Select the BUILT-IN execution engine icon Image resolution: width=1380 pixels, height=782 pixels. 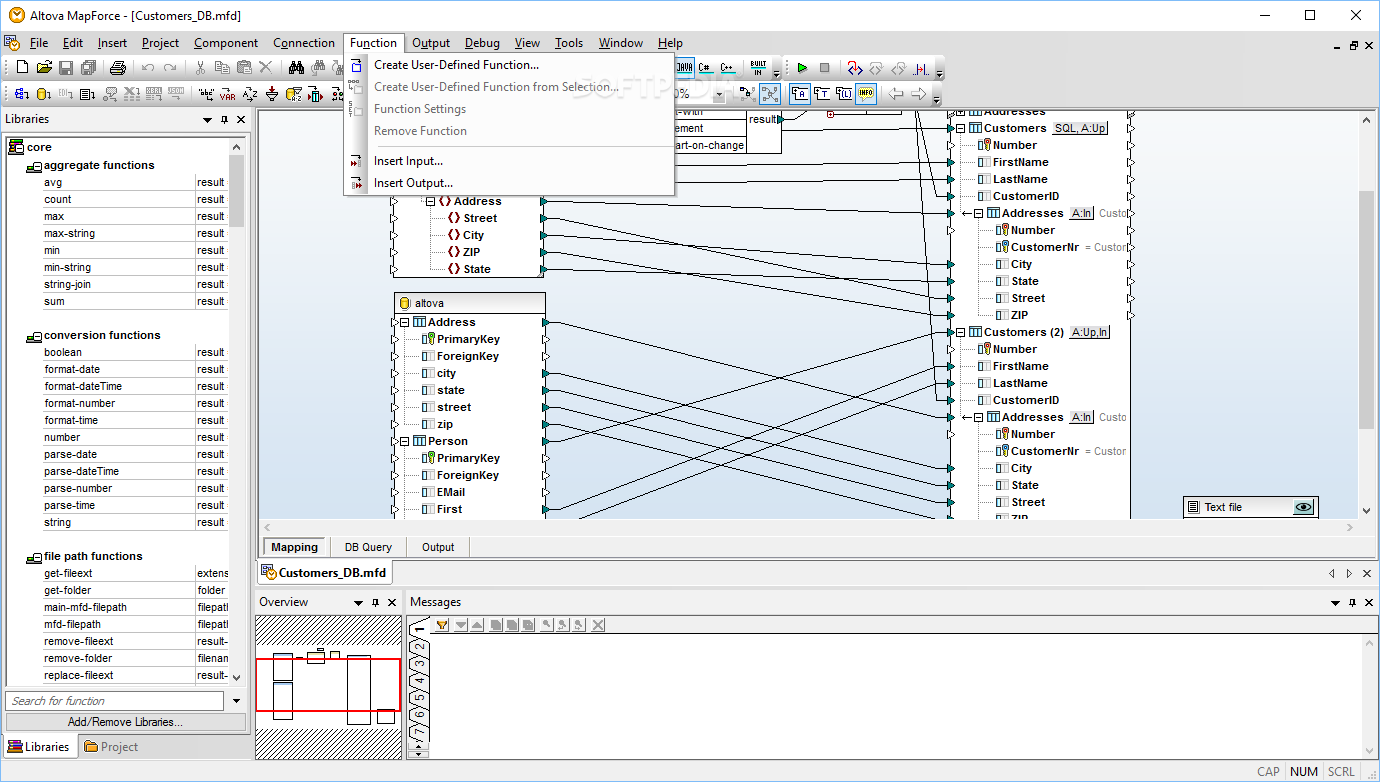(x=759, y=68)
